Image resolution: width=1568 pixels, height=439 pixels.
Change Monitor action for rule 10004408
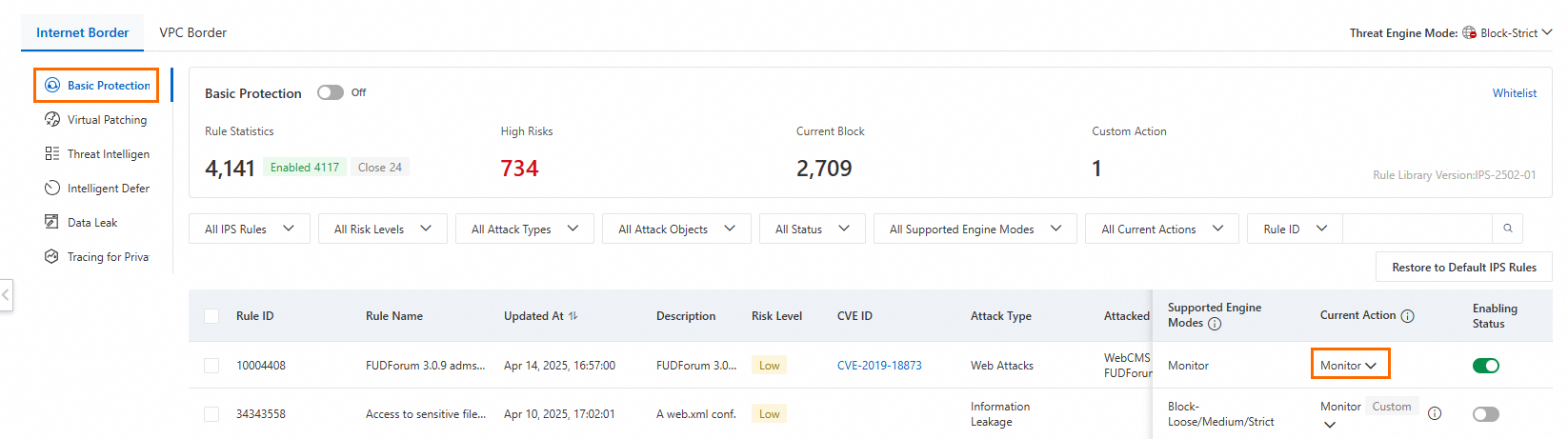pyautogui.click(x=1350, y=366)
